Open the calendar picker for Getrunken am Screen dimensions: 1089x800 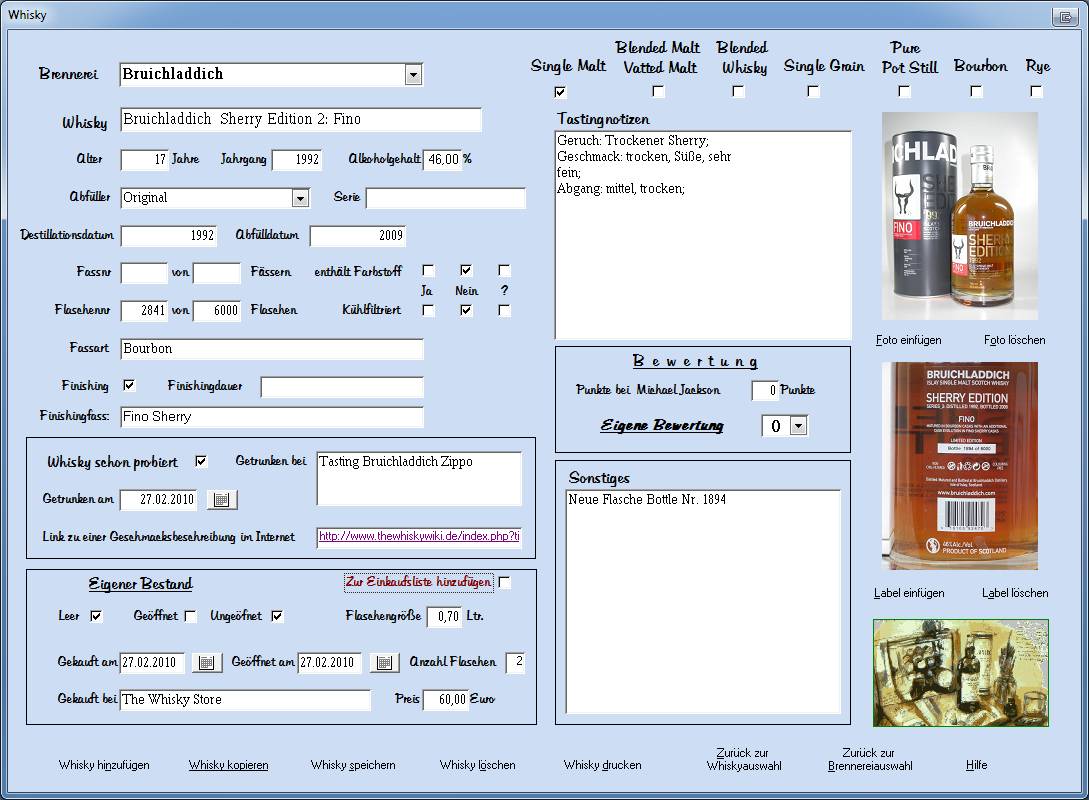pyautogui.click(x=222, y=499)
